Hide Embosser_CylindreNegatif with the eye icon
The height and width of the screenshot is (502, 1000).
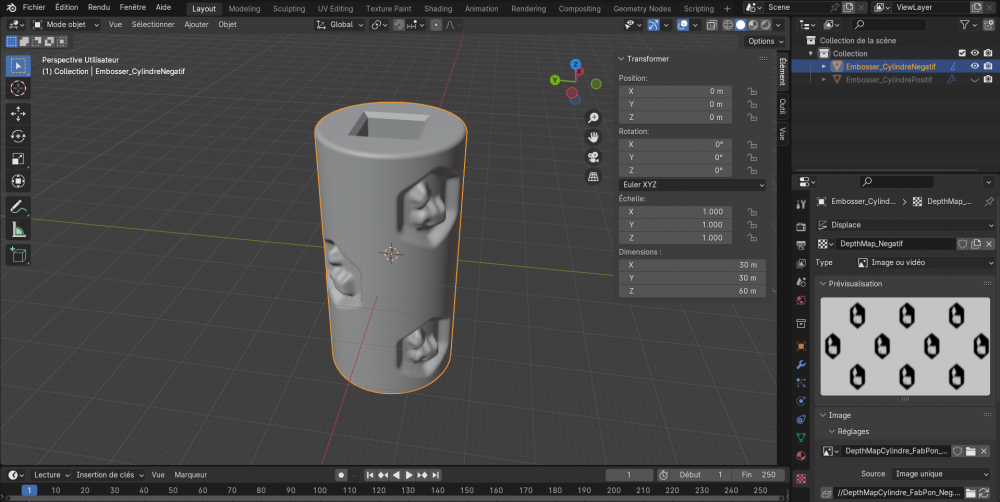[x=974, y=66]
